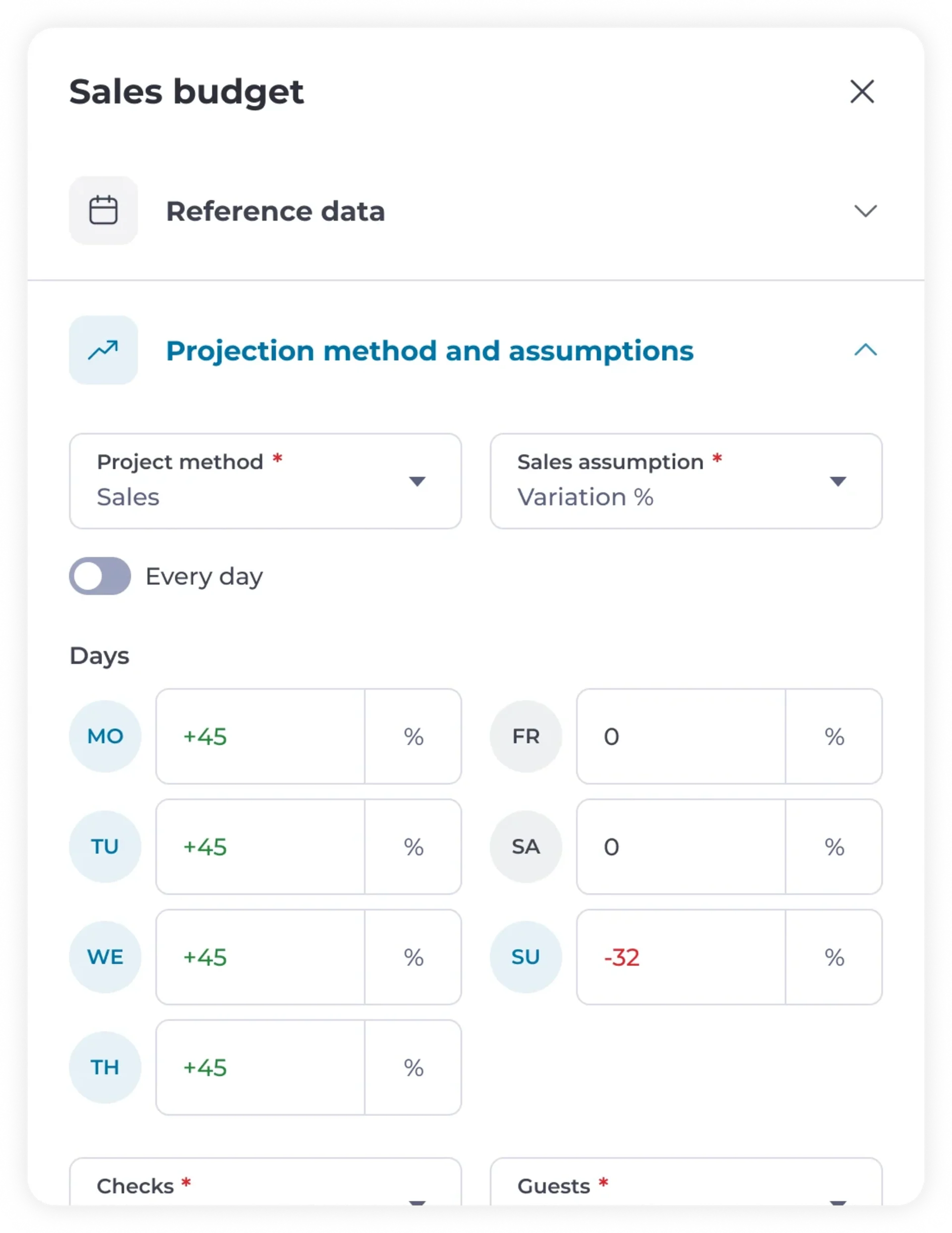
Task: Collapse Projection method and assumptions chevron
Action: point(865,350)
